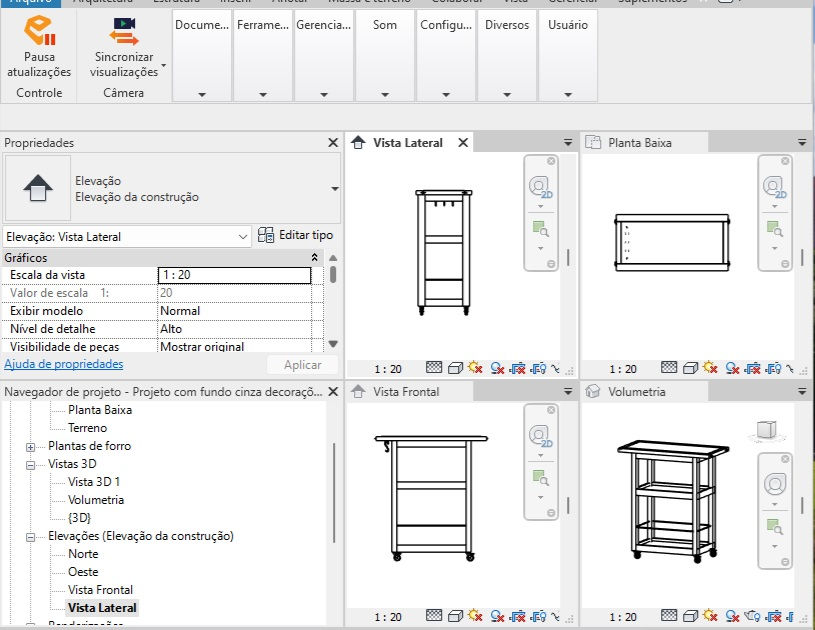Open rendering dialog teapot icon in Volumetria view
Screen dimensions: 815x630
752,616
